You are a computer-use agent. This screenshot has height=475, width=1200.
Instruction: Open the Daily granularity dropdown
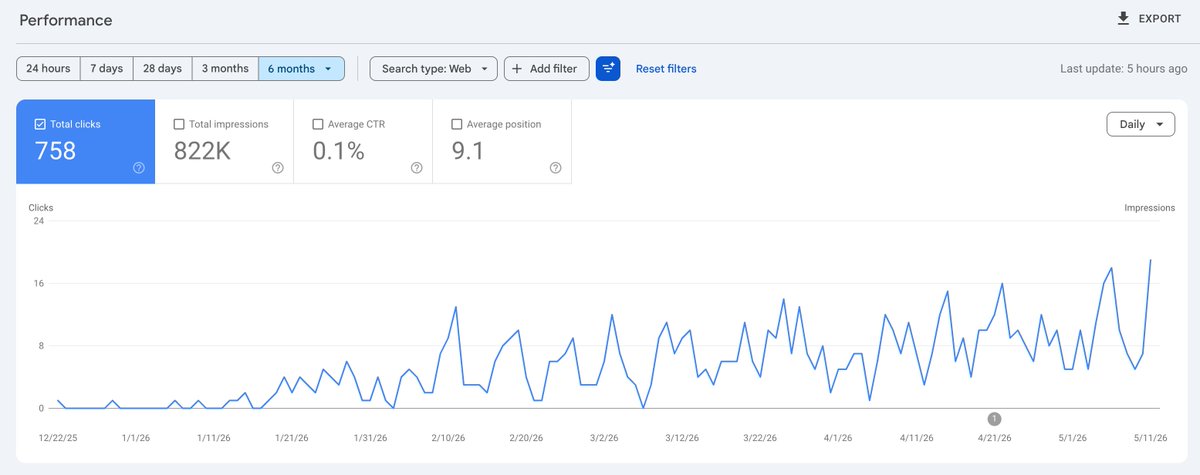point(1140,125)
